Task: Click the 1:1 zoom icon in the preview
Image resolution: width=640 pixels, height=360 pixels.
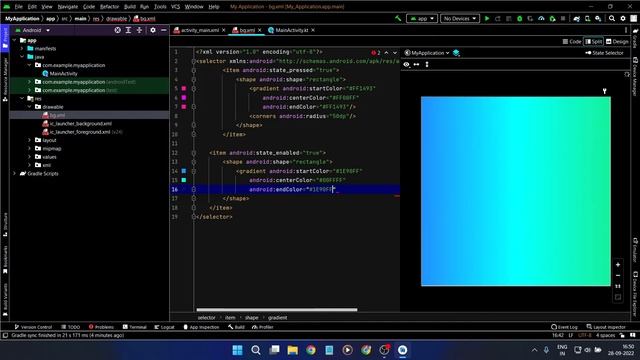Action: pyautogui.click(x=618, y=286)
